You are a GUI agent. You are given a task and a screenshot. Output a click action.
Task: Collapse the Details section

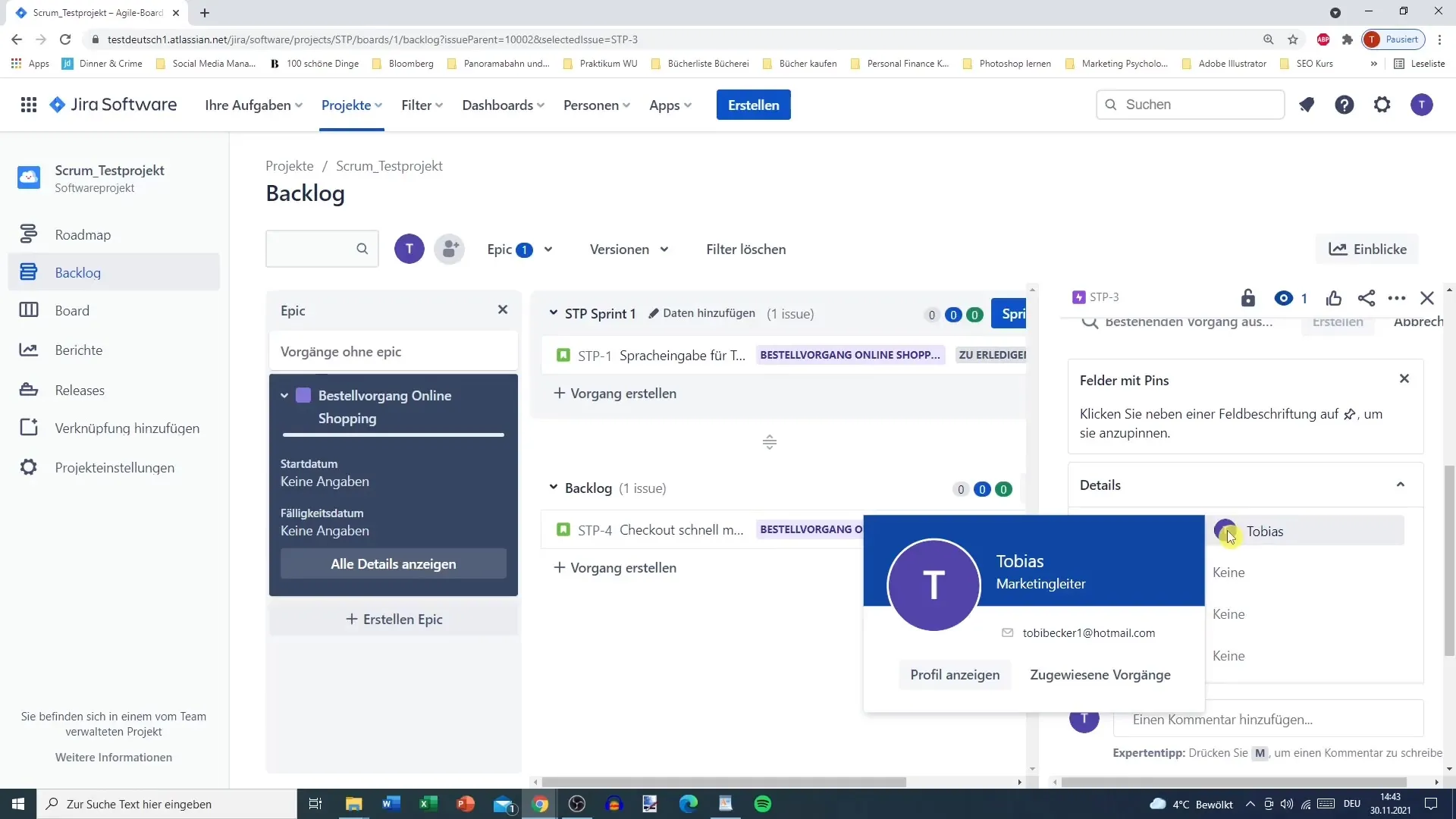click(1401, 485)
